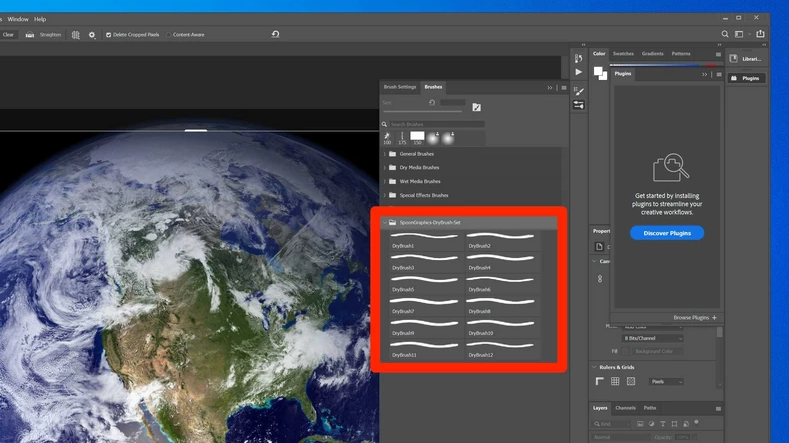Click the Discover Plugins button
789x443 pixels.
click(x=667, y=233)
